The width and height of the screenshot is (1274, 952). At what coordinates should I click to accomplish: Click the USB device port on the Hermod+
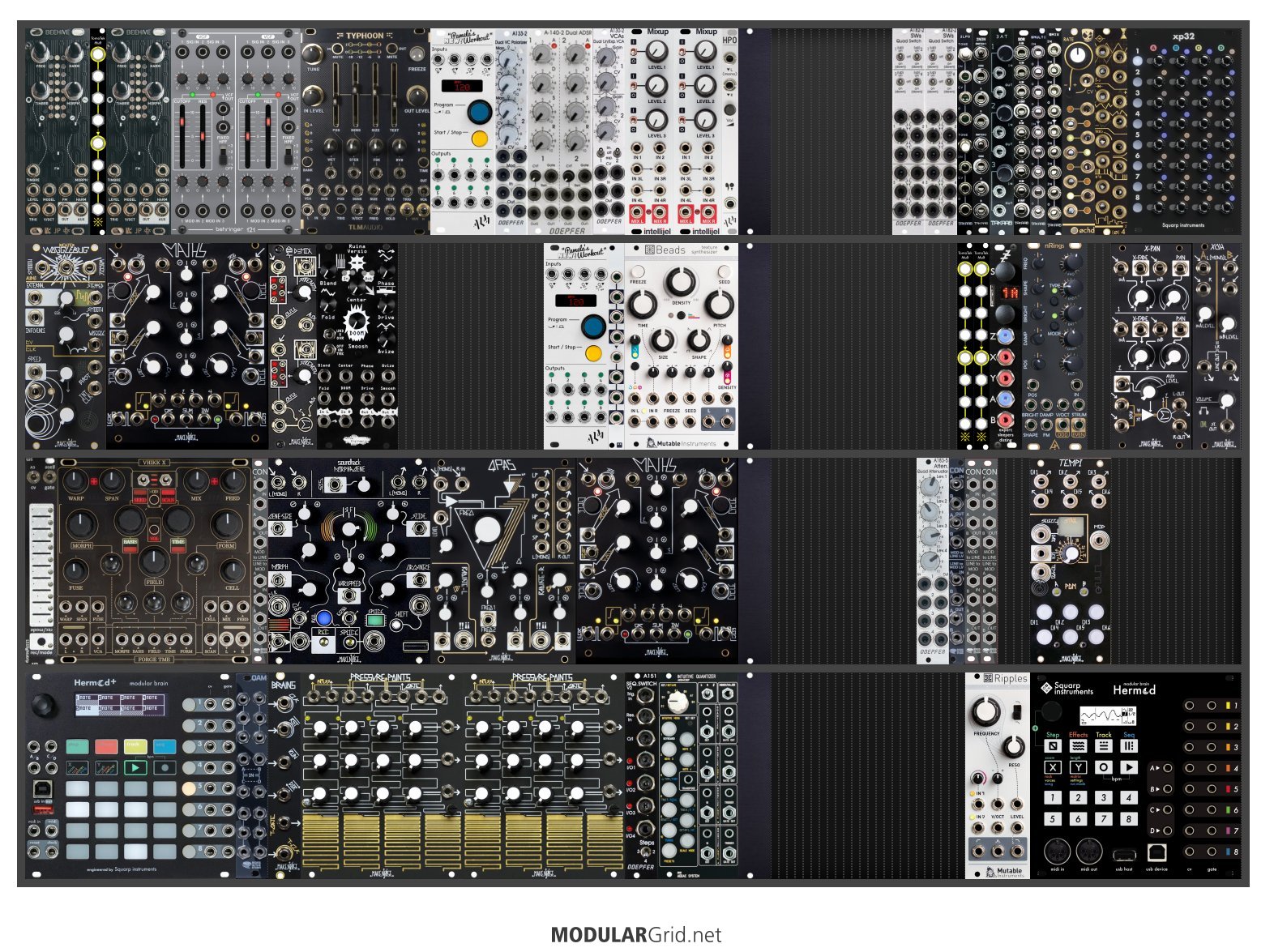point(42,789)
